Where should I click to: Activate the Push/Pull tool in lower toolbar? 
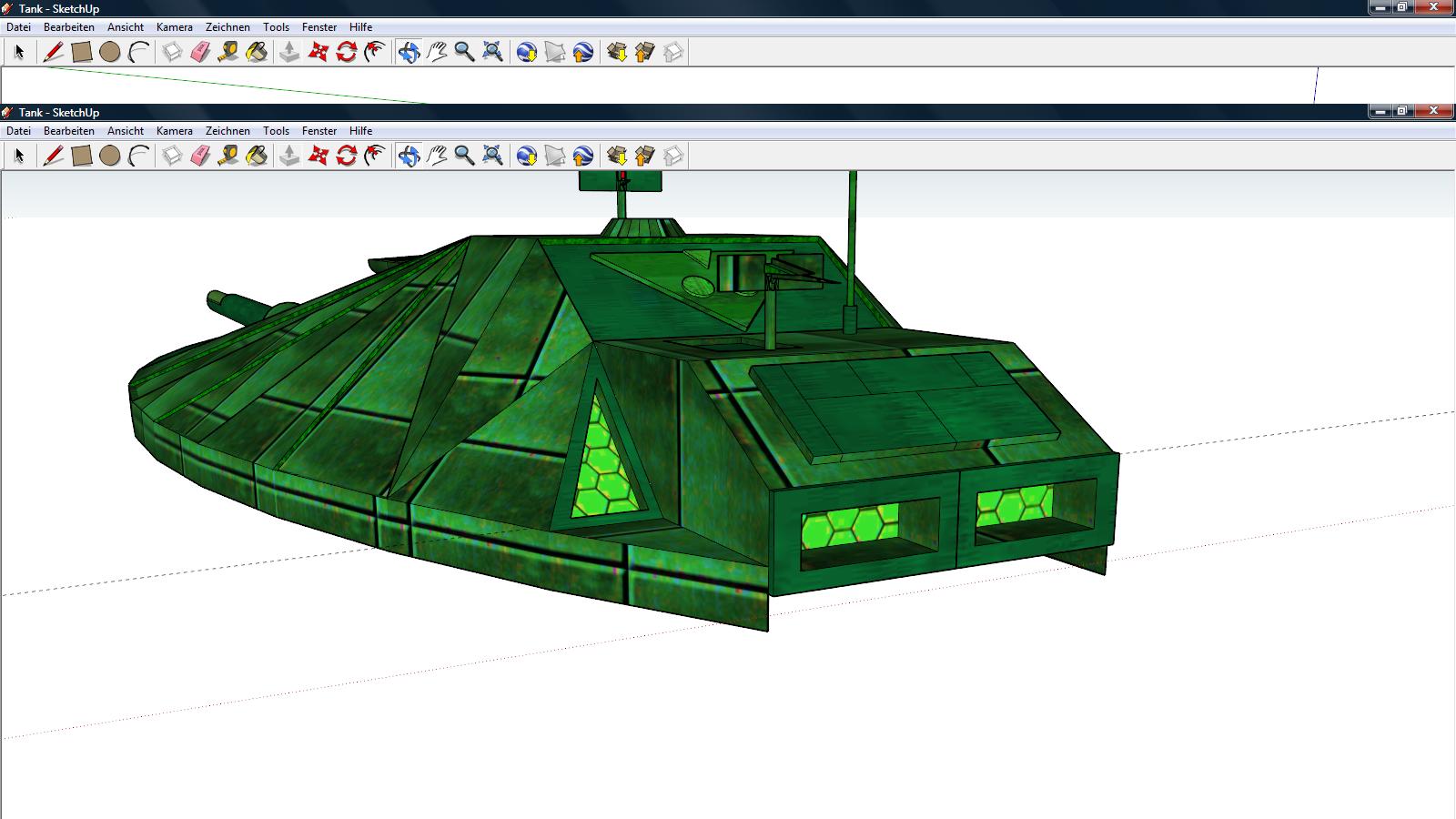click(289, 156)
